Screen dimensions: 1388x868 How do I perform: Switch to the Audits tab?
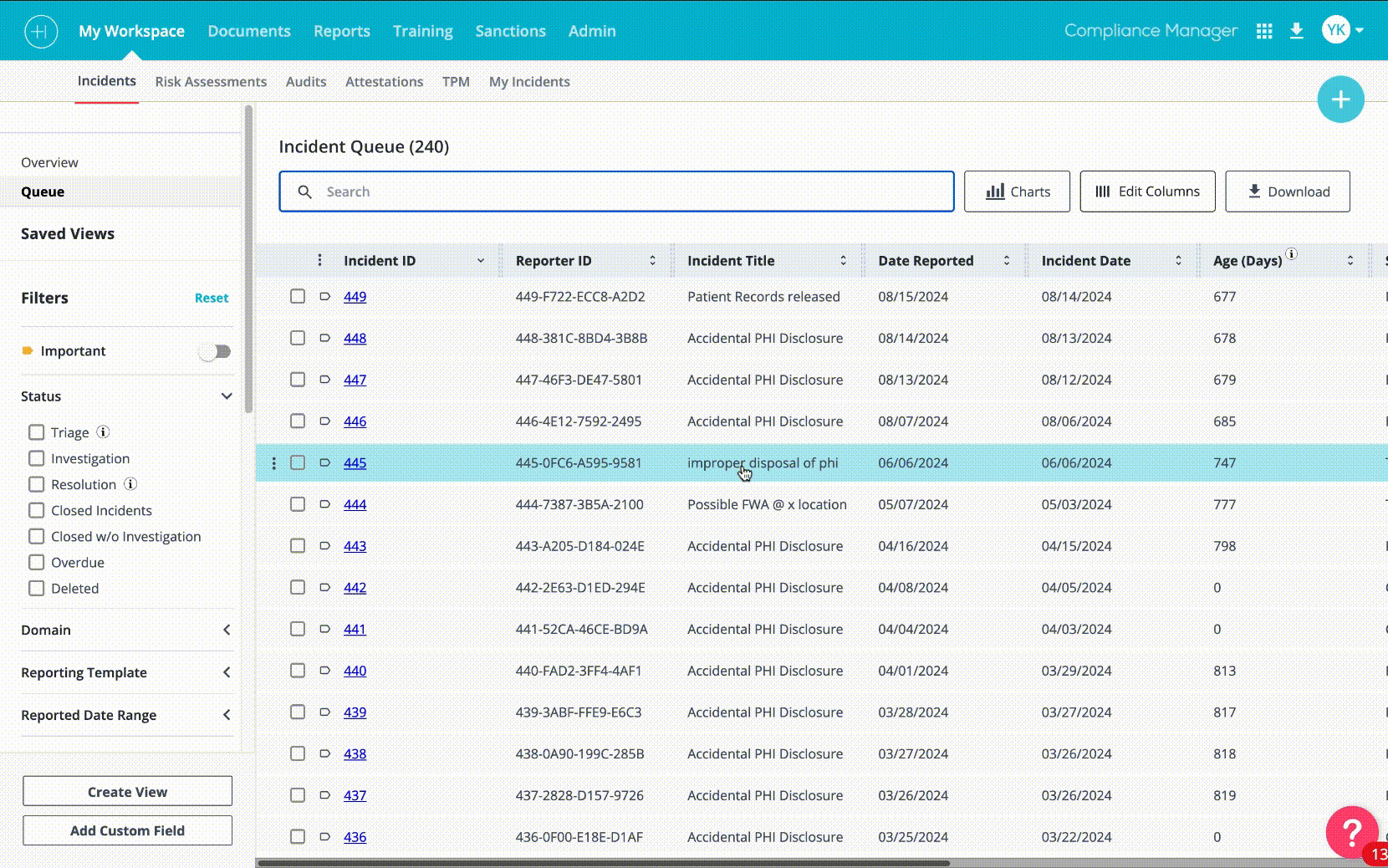(306, 82)
